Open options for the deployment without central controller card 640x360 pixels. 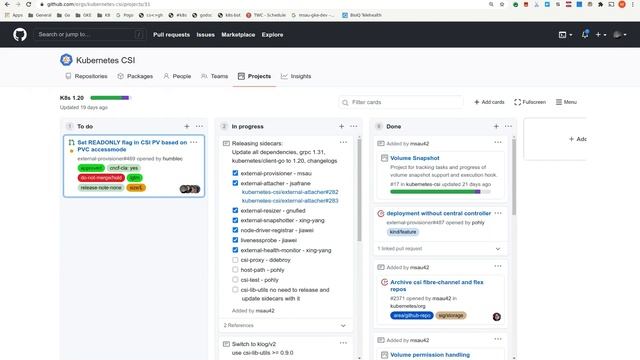tap(498, 213)
